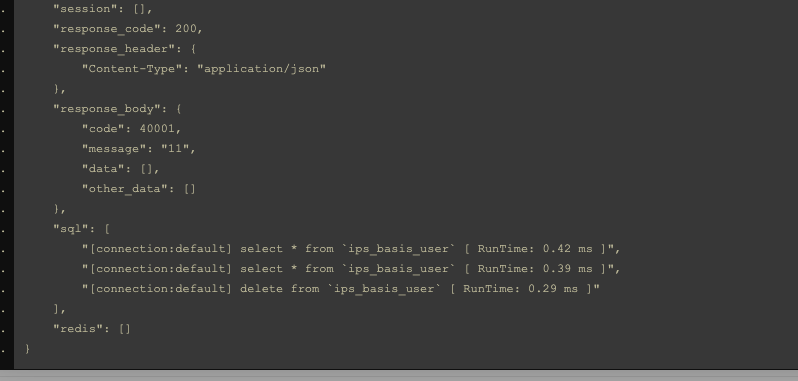Click the "response_body" opening brace
798x381 pixels.
coord(179,109)
